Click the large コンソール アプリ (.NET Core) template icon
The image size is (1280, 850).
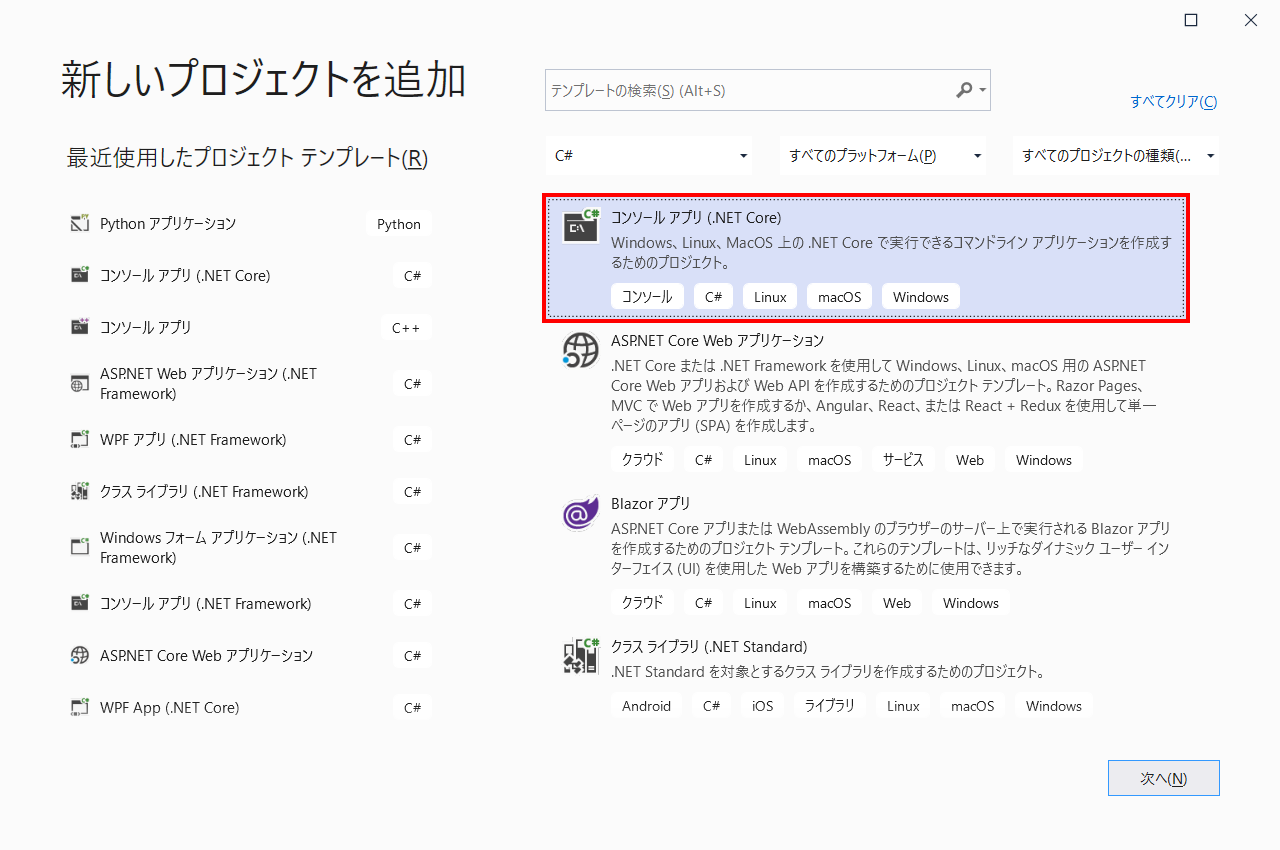point(580,227)
